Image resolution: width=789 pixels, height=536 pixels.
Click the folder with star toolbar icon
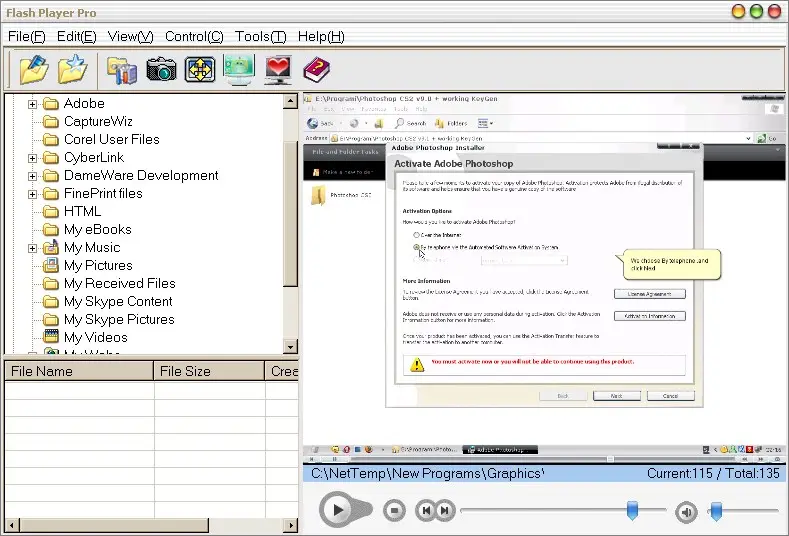click(72, 69)
